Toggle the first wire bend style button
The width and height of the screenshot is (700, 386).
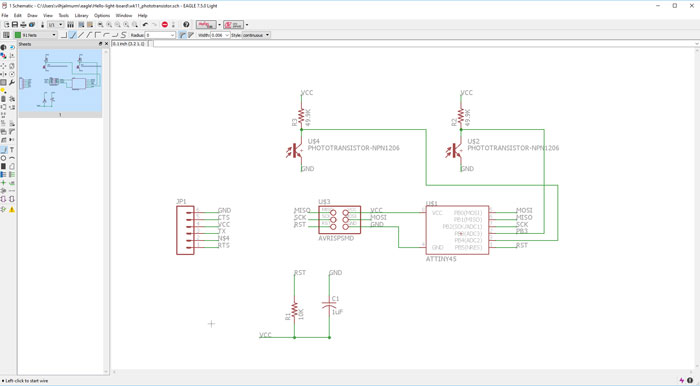[63, 35]
